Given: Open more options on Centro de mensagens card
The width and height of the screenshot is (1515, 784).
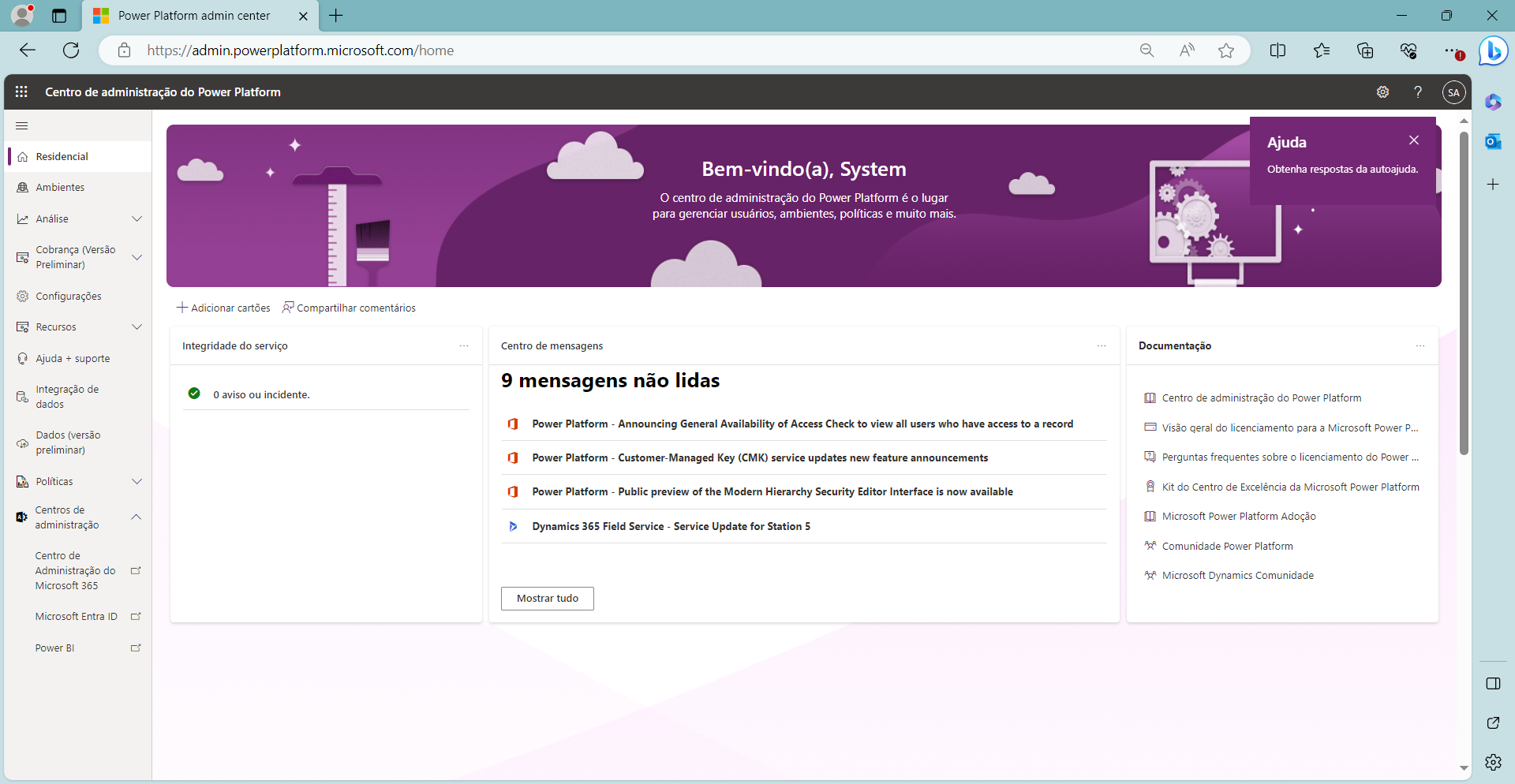Looking at the screenshot, I should click(1102, 346).
